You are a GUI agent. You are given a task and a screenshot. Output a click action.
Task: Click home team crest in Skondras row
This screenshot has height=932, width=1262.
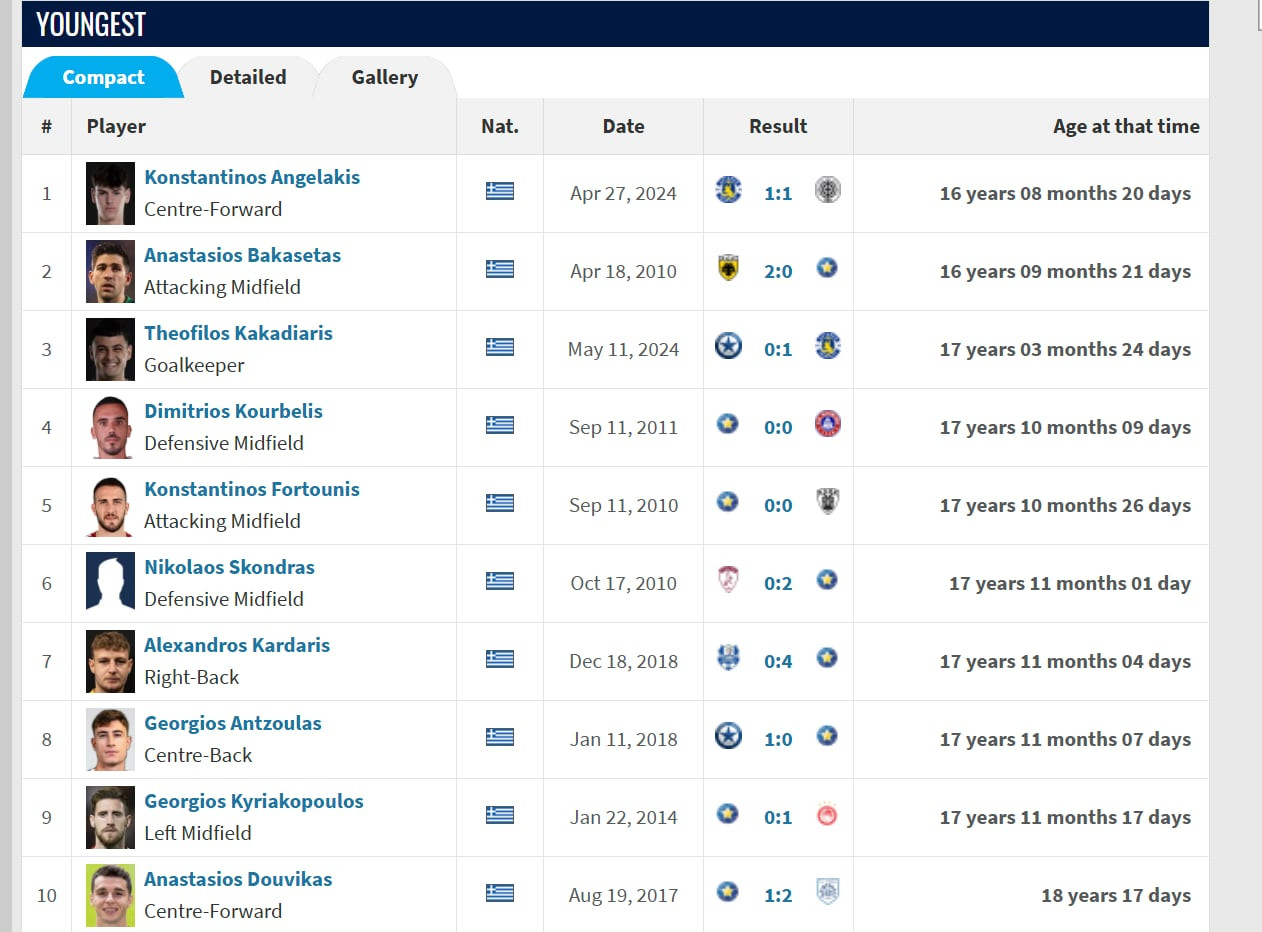tap(729, 580)
